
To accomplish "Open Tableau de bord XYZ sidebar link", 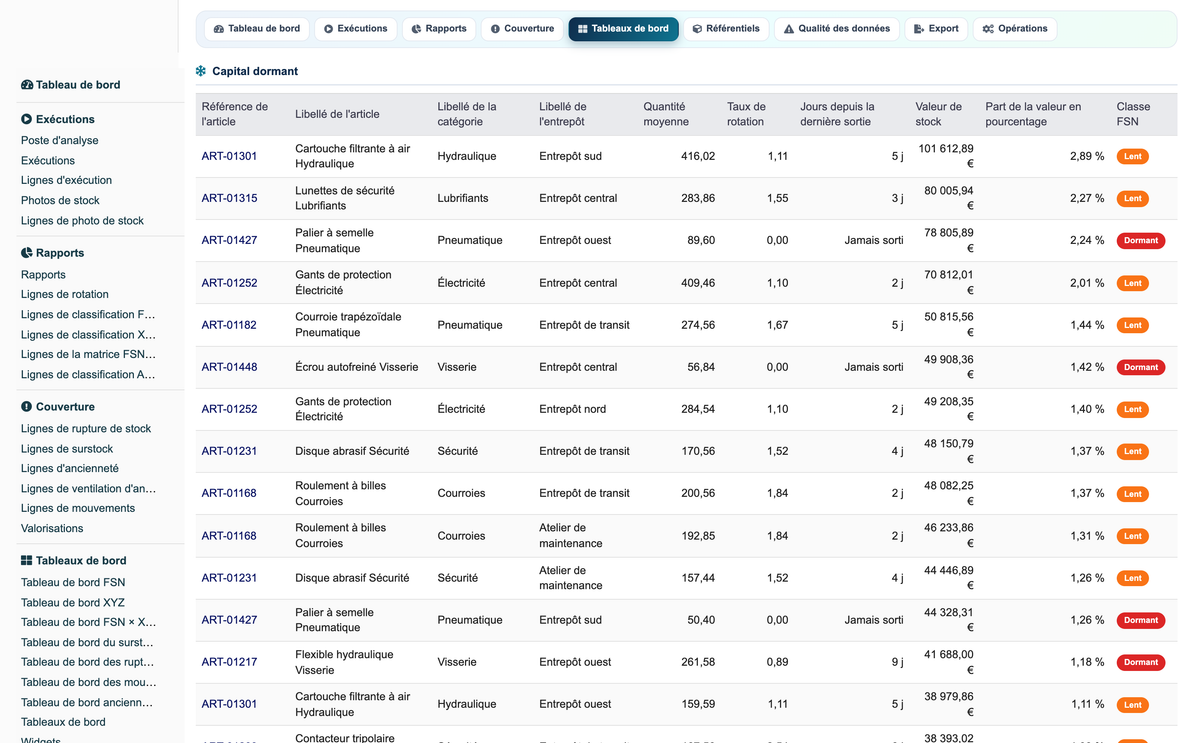I will [74, 603].
